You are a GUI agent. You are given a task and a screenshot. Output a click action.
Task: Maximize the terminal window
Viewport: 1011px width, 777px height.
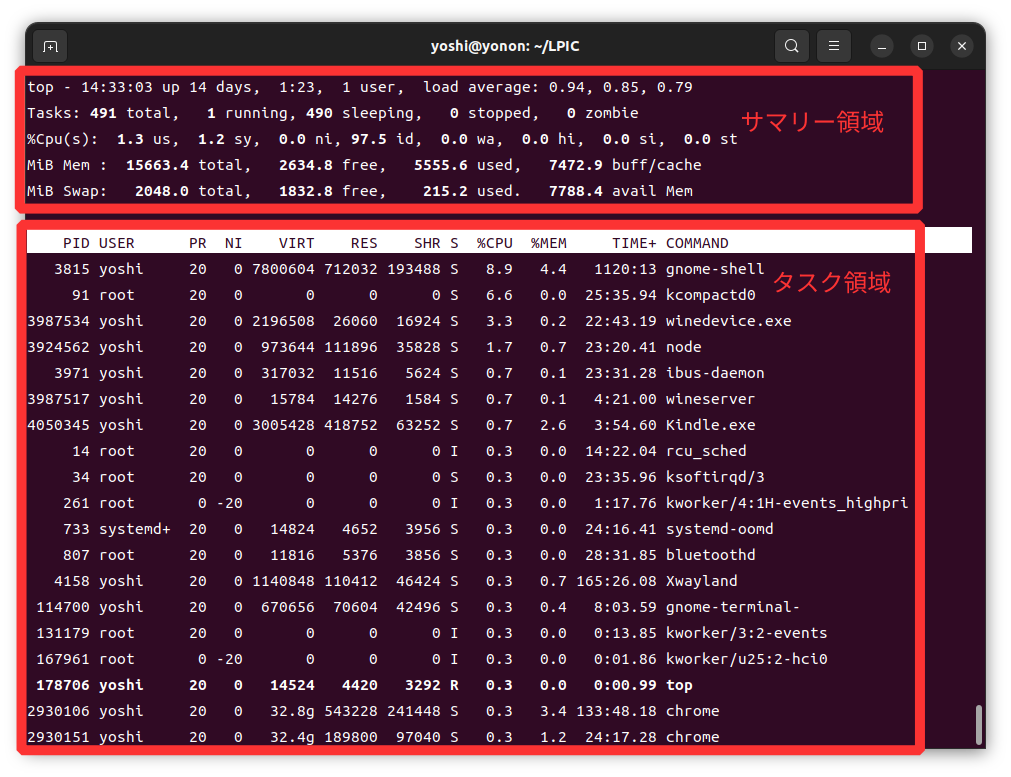[x=921, y=46]
